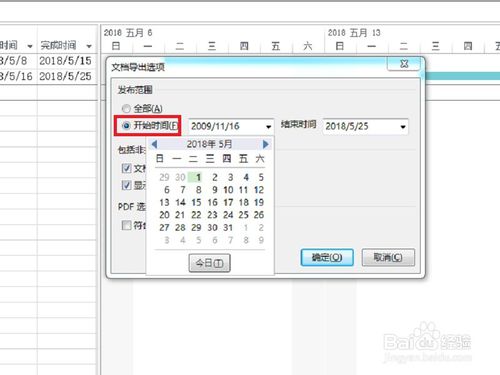Screen dimensions: 500x375
Task: Select May 20 in the calendar
Action: 164,215
